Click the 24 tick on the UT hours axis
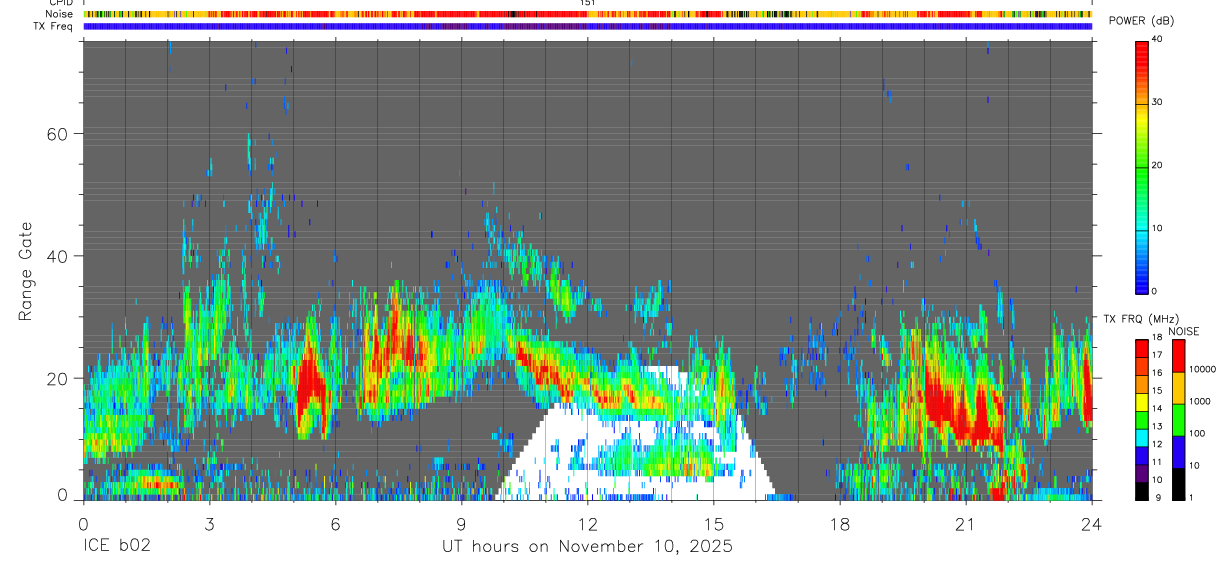Viewport: 1228px width, 567px height. point(1092,523)
